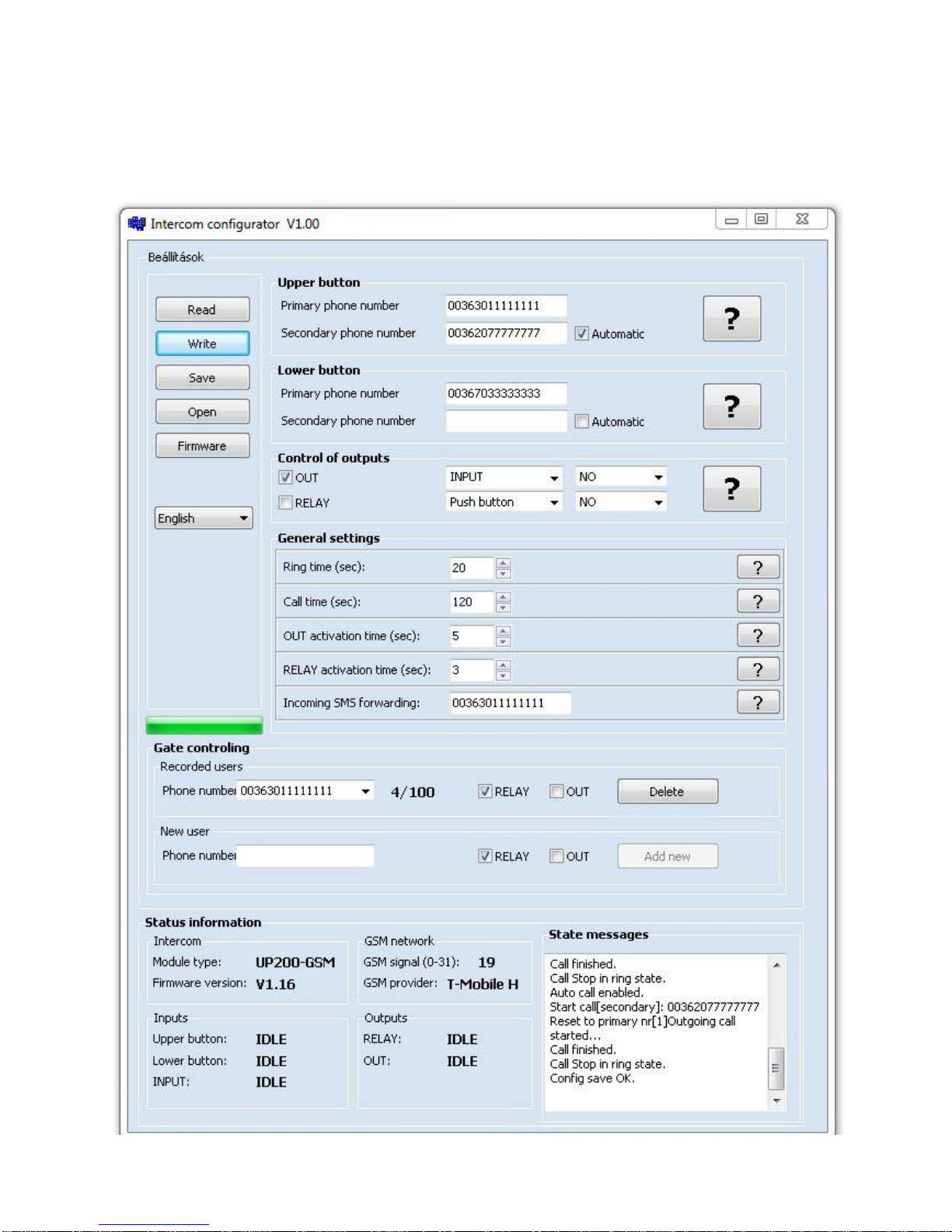Show help for Call time setting

pyautogui.click(x=758, y=602)
